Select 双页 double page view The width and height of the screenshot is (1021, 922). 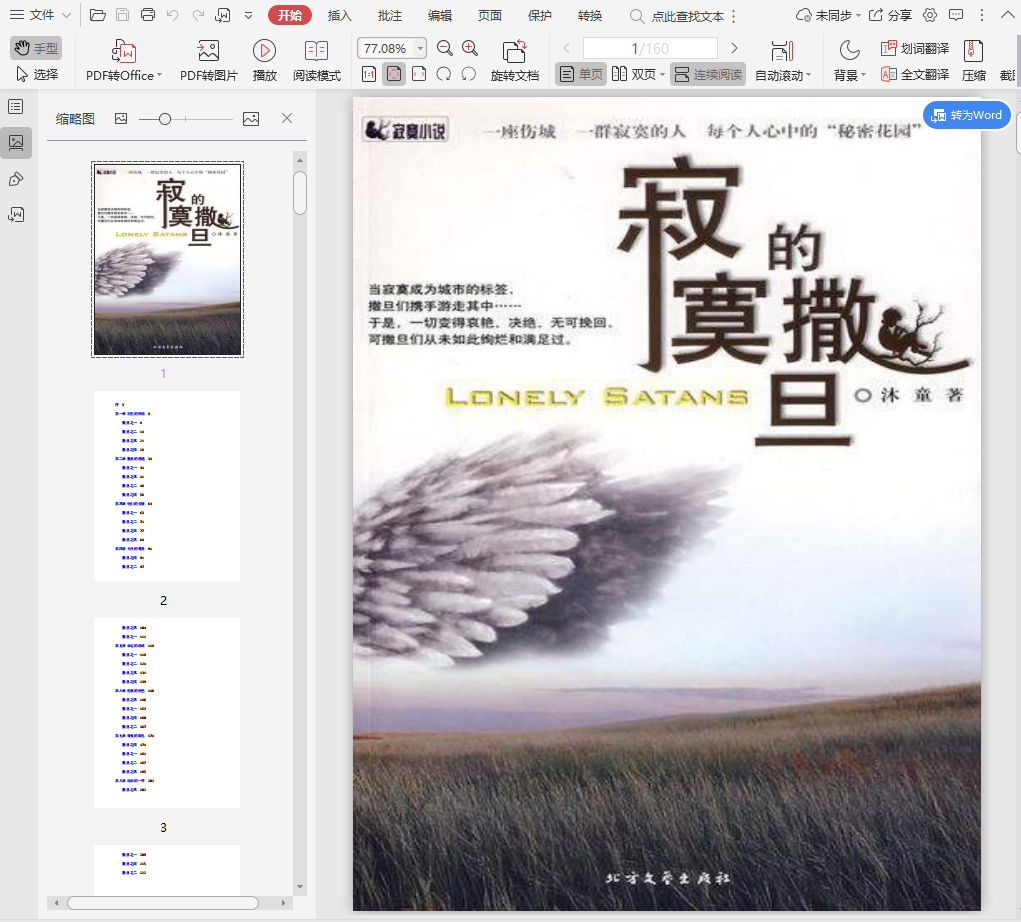click(x=637, y=74)
